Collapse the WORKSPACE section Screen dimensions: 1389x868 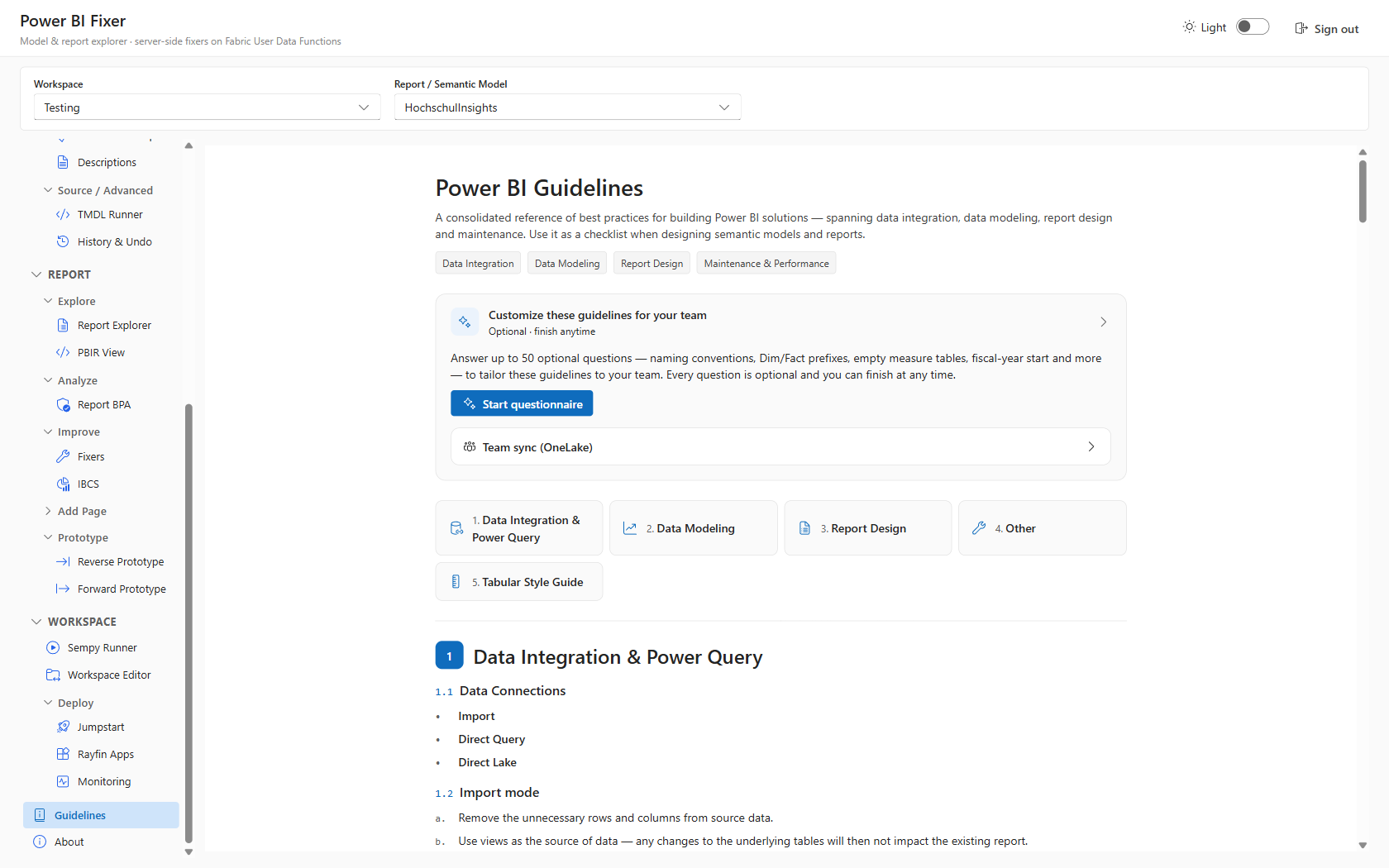pyautogui.click(x=36, y=622)
